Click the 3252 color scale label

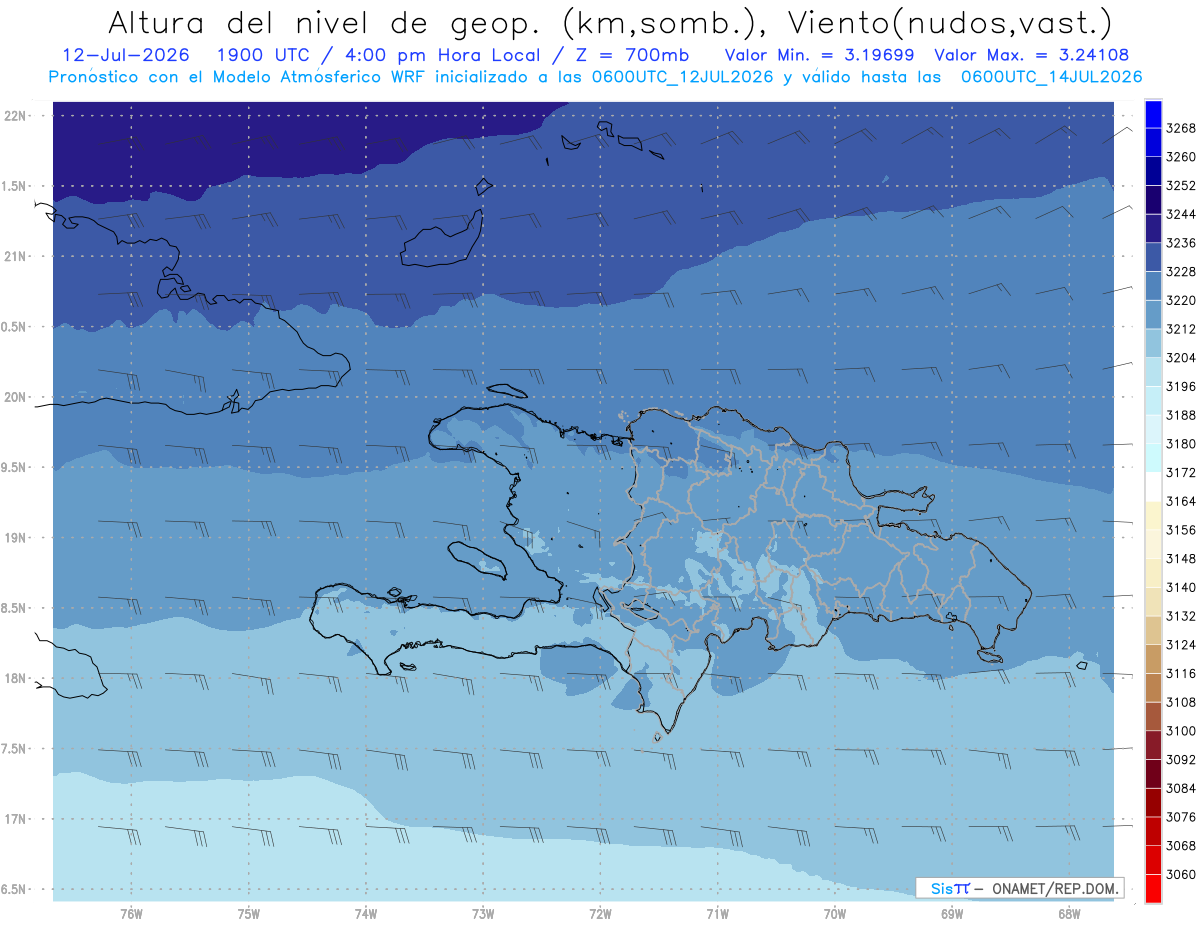[x=1181, y=185]
